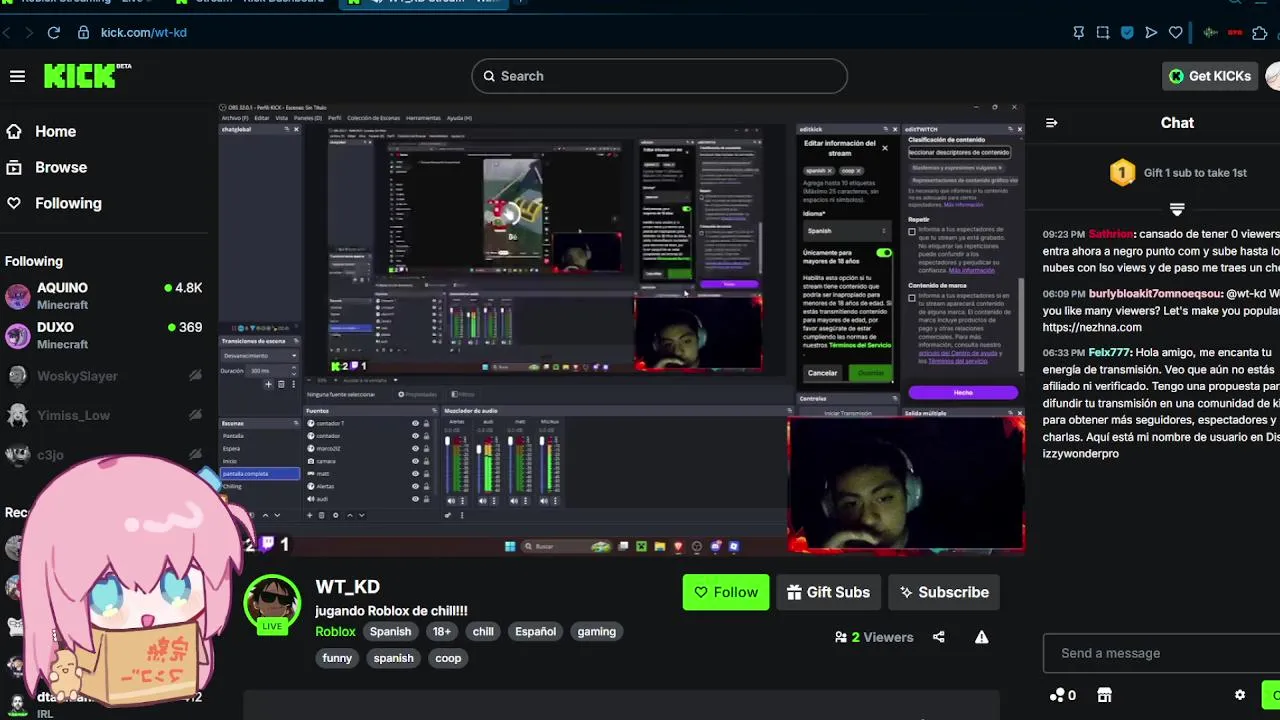1280x720 pixels.
Task: Collapse chat with the arrow icon
Action: click(1051, 123)
